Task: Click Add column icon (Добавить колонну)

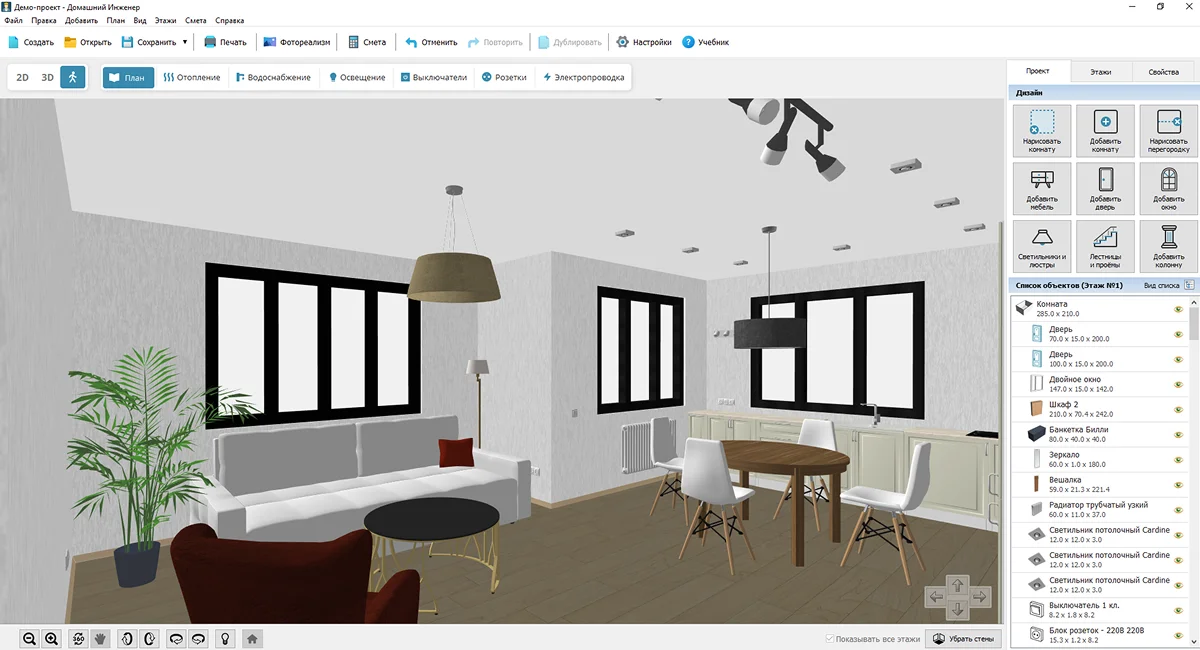Action: pyautogui.click(x=1168, y=247)
